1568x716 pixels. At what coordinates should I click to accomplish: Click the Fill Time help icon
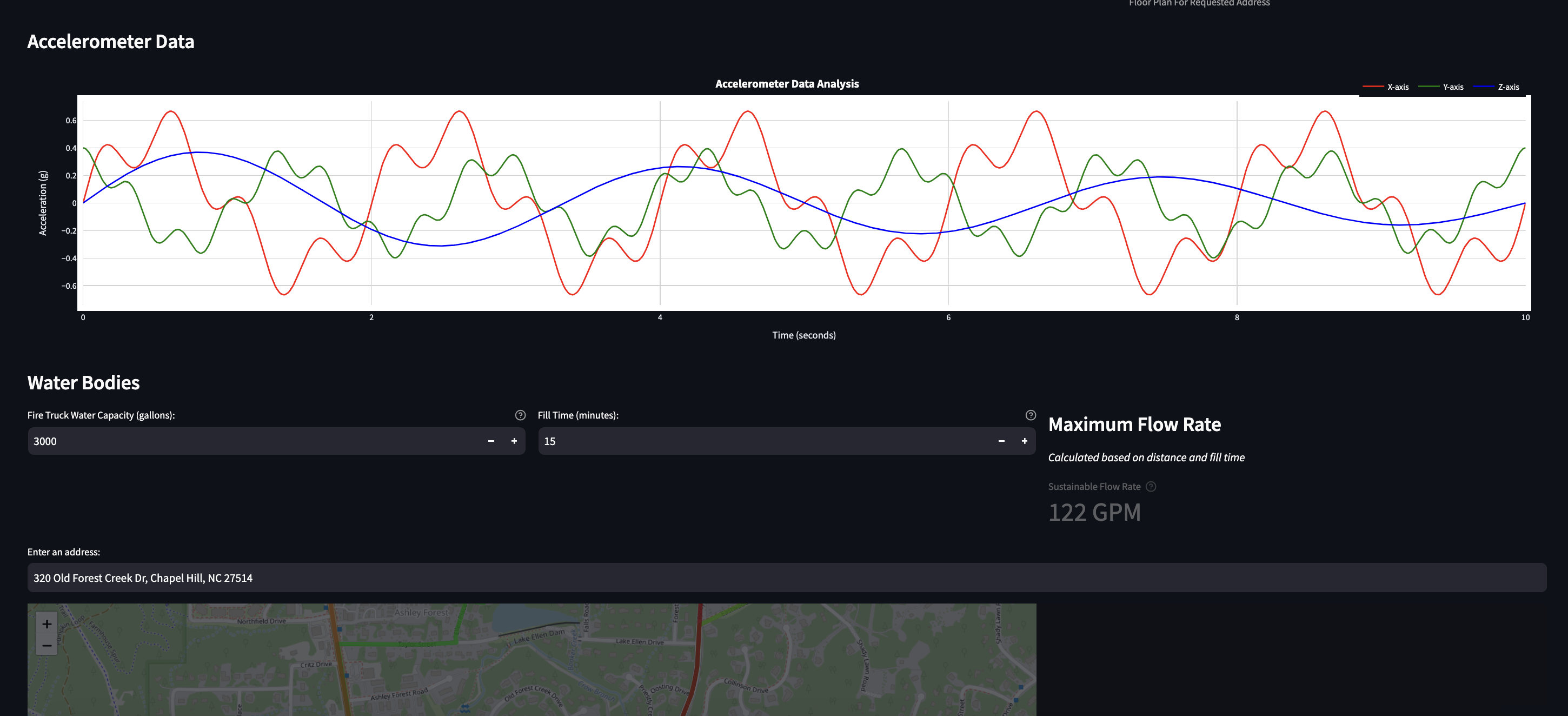[1030, 415]
